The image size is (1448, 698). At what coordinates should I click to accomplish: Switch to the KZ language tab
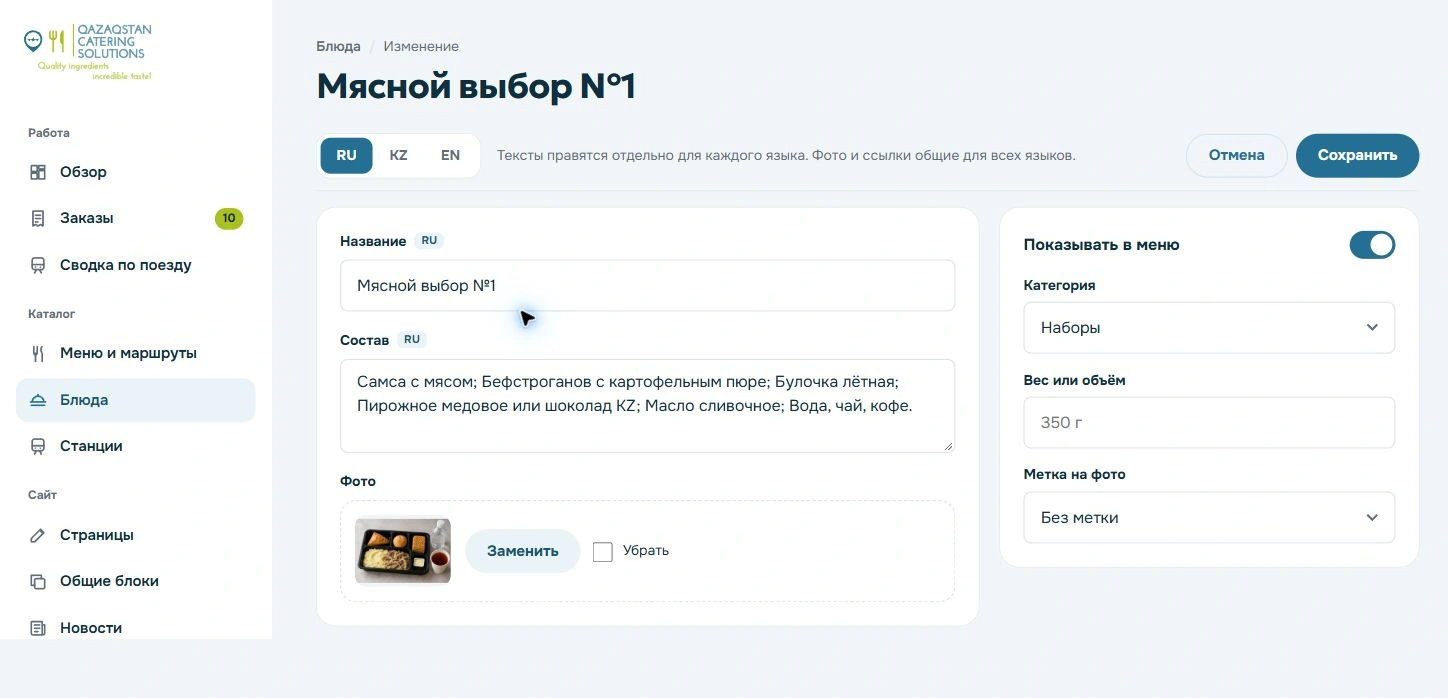[x=398, y=156]
